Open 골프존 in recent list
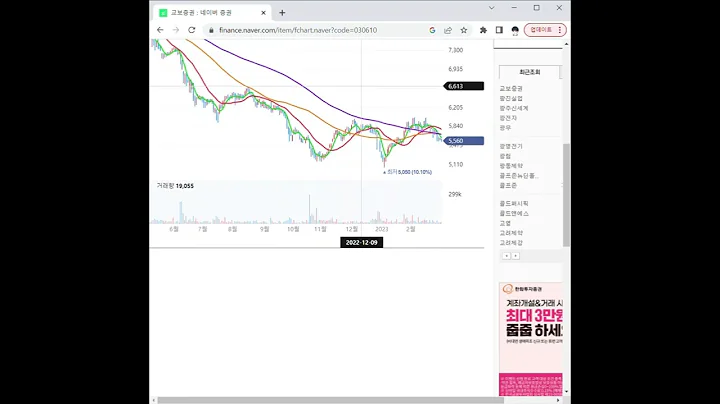The width and height of the screenshot is (720, 404). pos(508,185)
